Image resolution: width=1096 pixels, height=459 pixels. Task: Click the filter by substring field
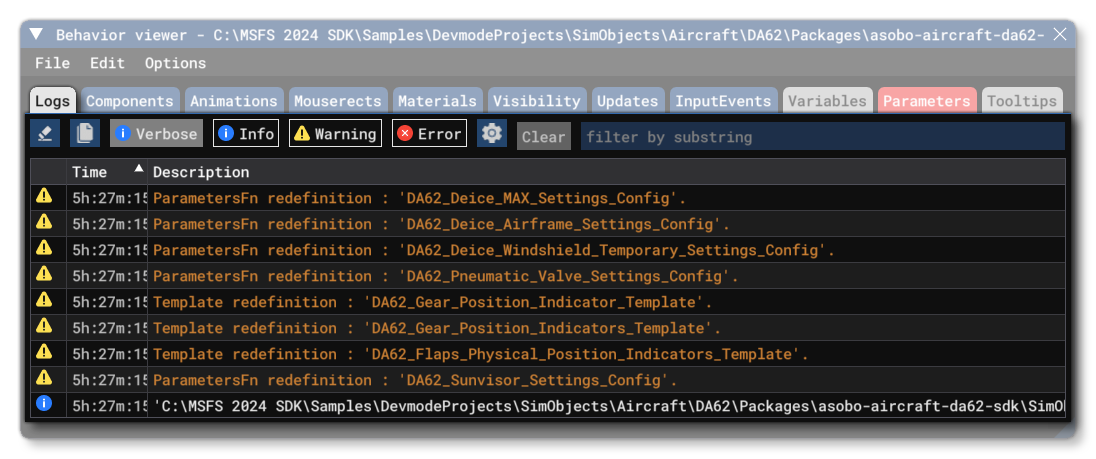[822, 136]
